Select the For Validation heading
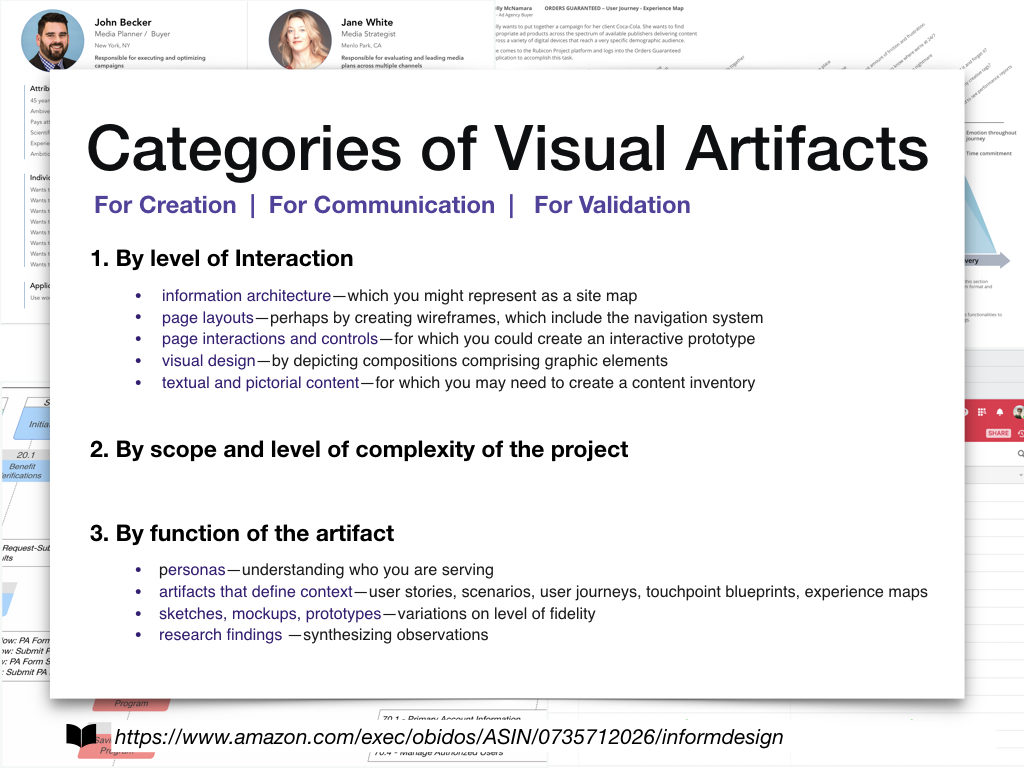This screenshot has width=1024, height=768. [x=612, y=205]
